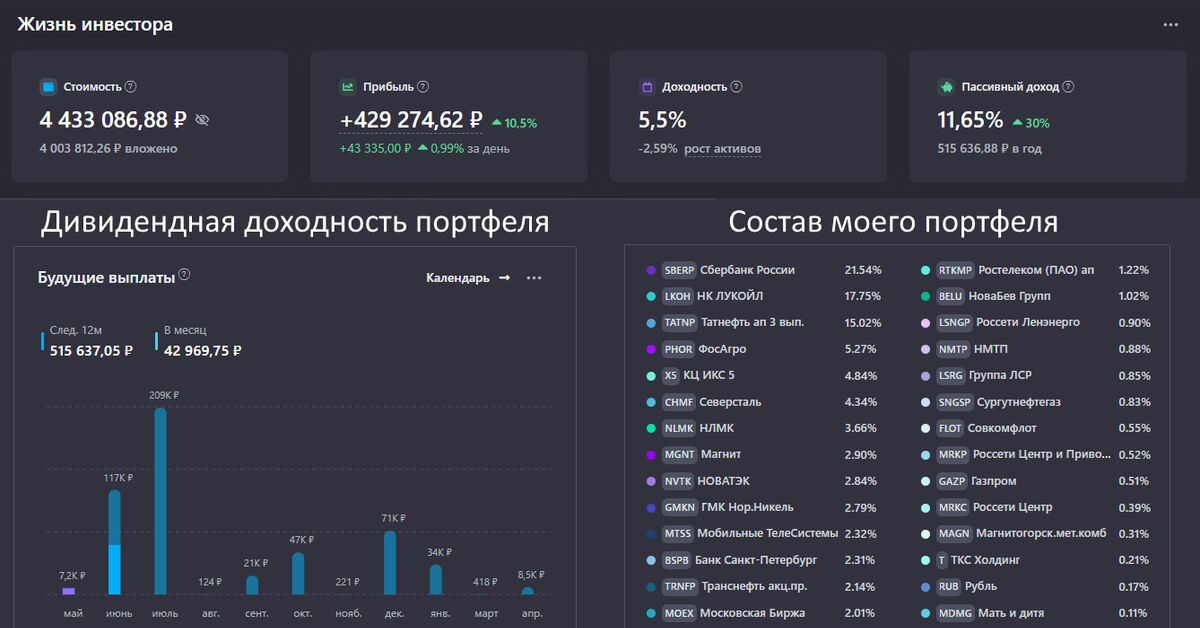The image size is (1200, 628).
Task: Click the help icon next to Пассивный доход
Action: coord(1069,87)
